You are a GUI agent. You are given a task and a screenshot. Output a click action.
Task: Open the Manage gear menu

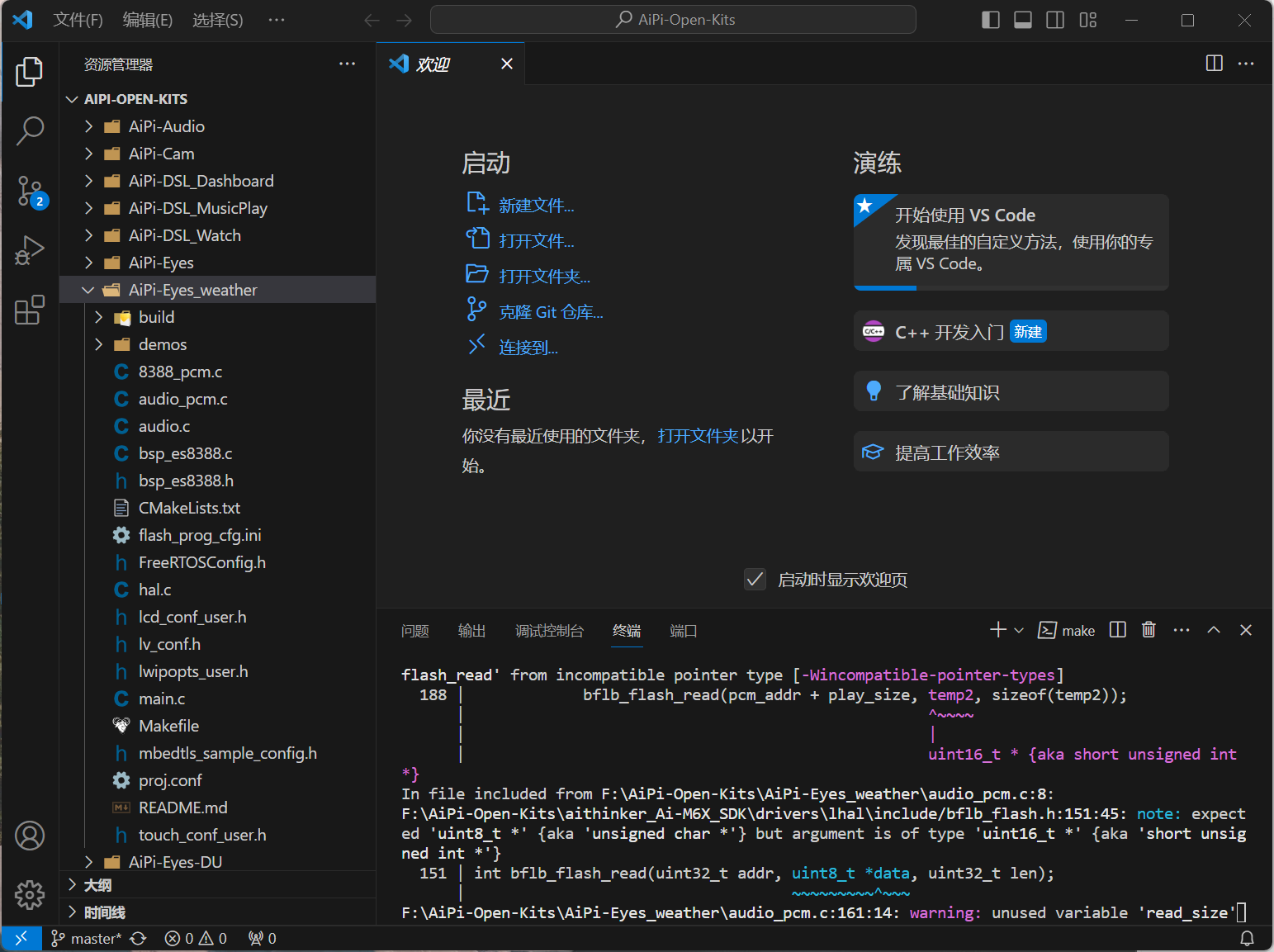pyautogui.click(x=30, y=894)
